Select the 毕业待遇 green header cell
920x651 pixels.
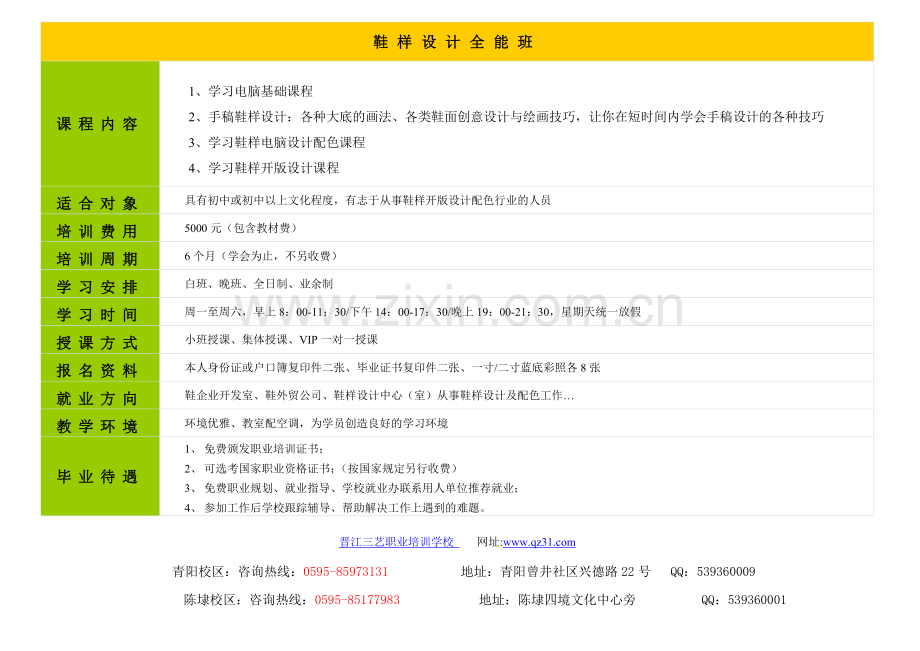98,477
